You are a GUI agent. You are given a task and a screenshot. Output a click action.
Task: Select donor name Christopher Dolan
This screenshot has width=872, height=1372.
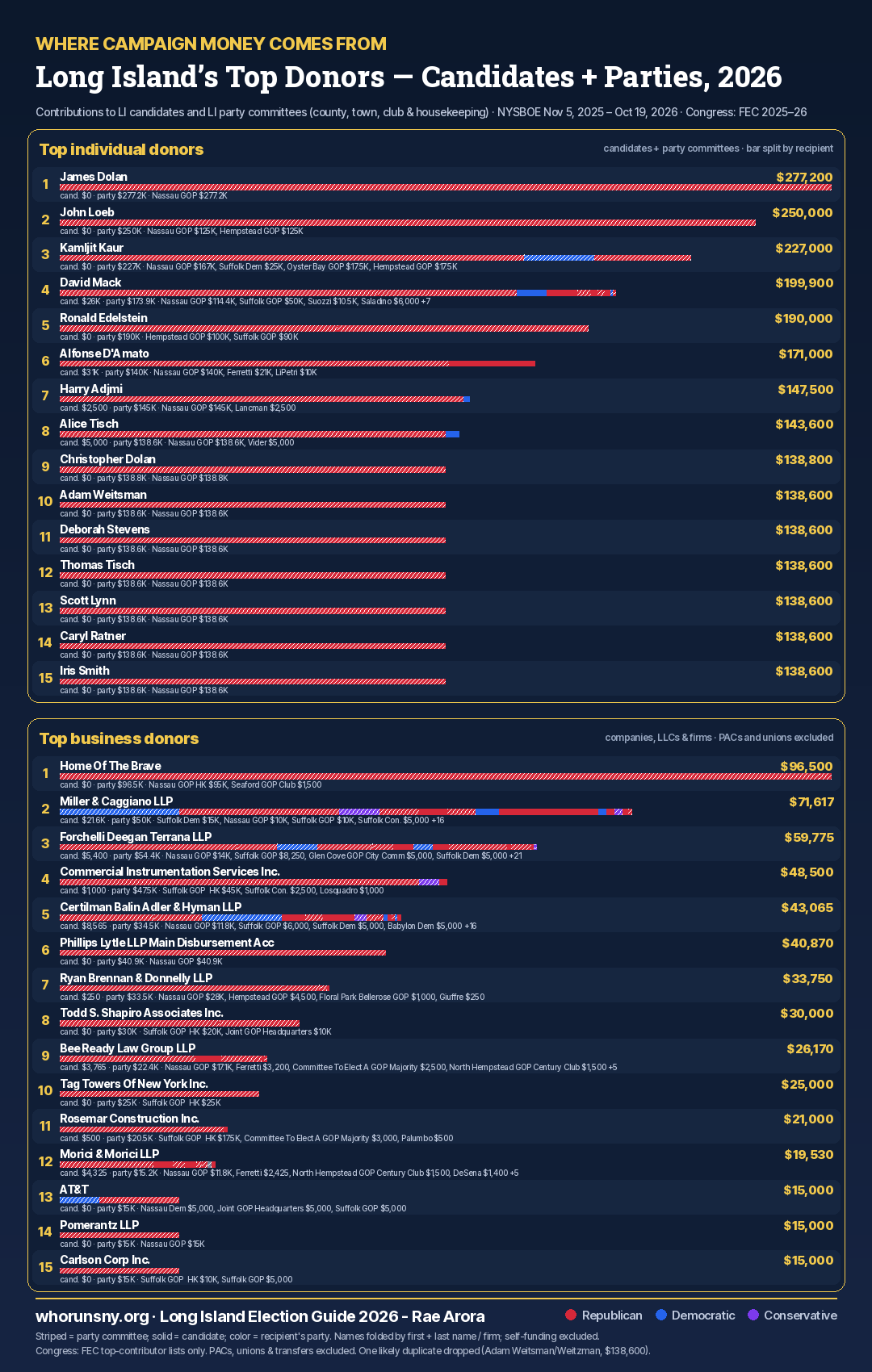pyautogui.click(x=107, y=459)
